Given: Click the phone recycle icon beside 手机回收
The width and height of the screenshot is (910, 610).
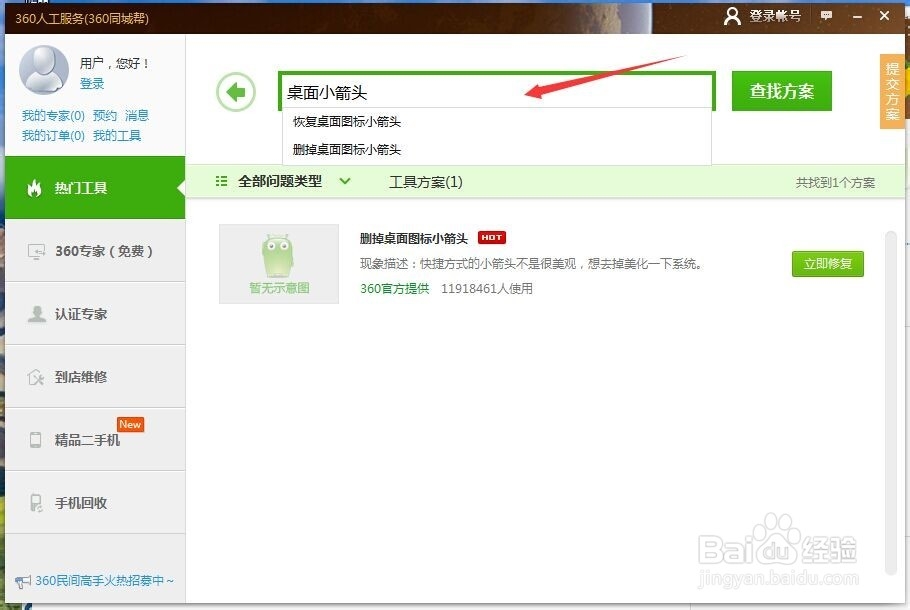Looking at the screenshot, I should (x=36, y=503).
